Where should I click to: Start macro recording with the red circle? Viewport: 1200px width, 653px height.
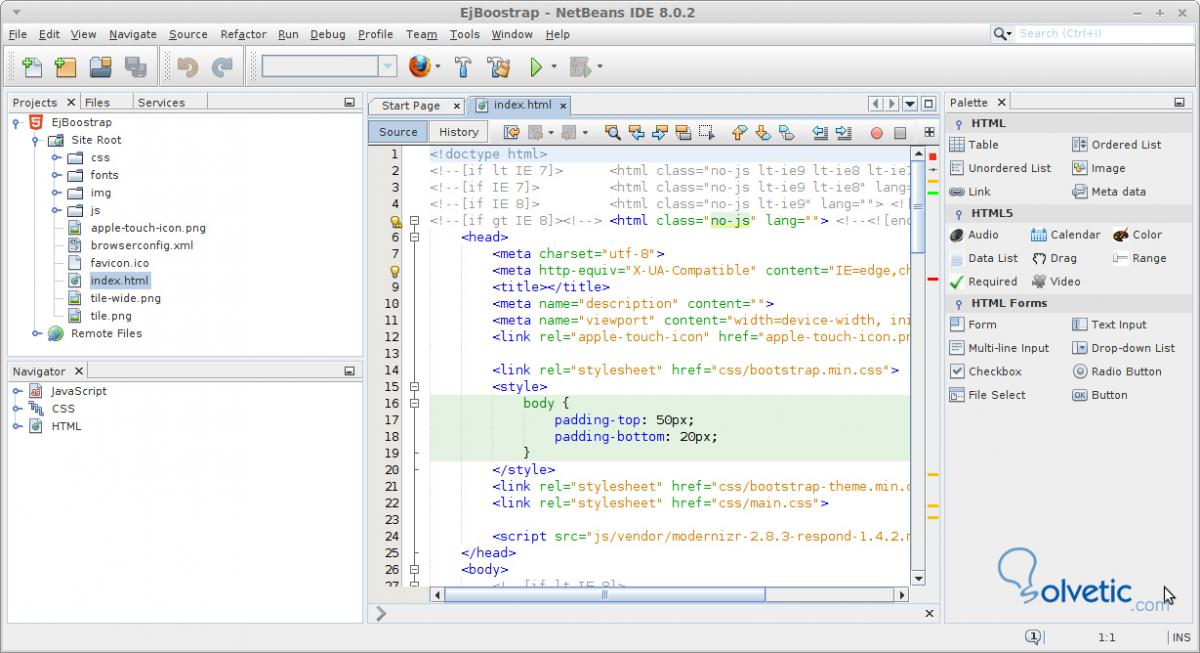[876, 132]
